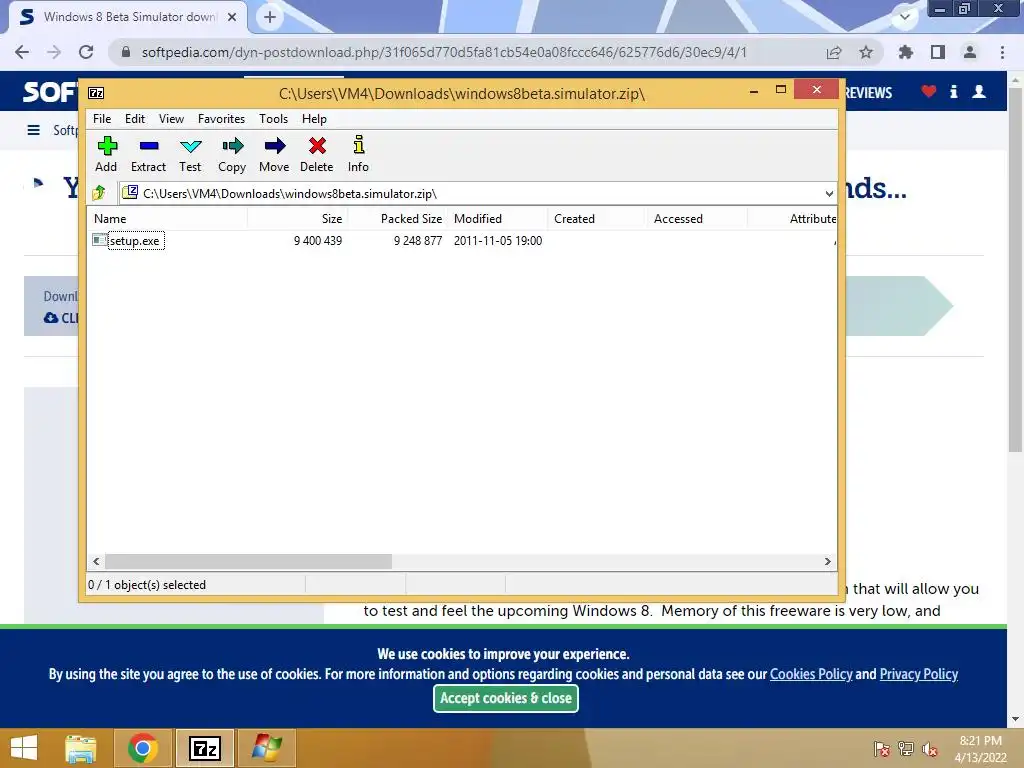This screenshot has width=1024, height=768.
Task: Click the taskbar clock showing 8:21 PM
Action: pos(980,748)
